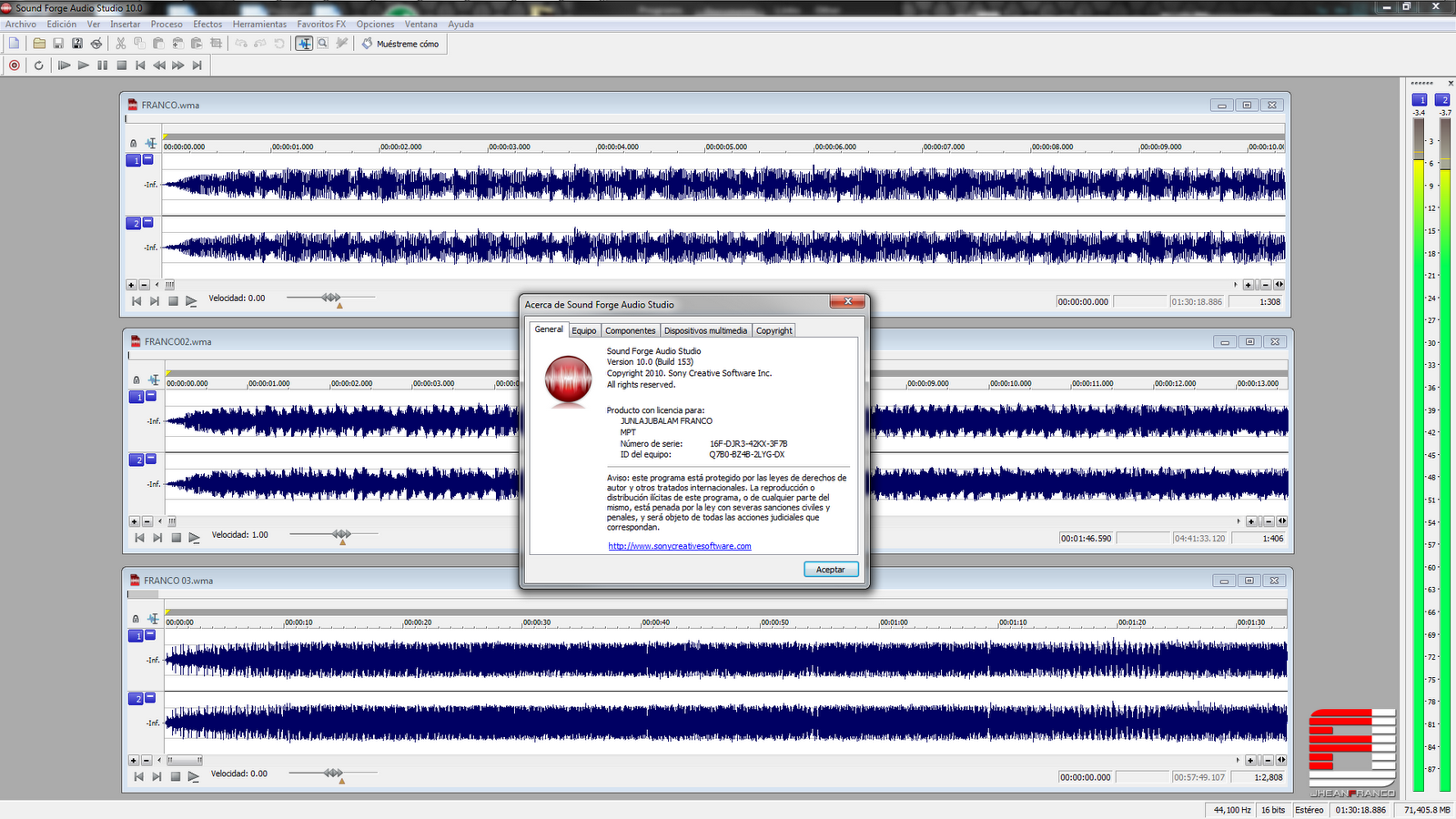This screenshot has height=819, width=1456.
Task: Open the Efectos menu
Action: (x=207, y=25)
